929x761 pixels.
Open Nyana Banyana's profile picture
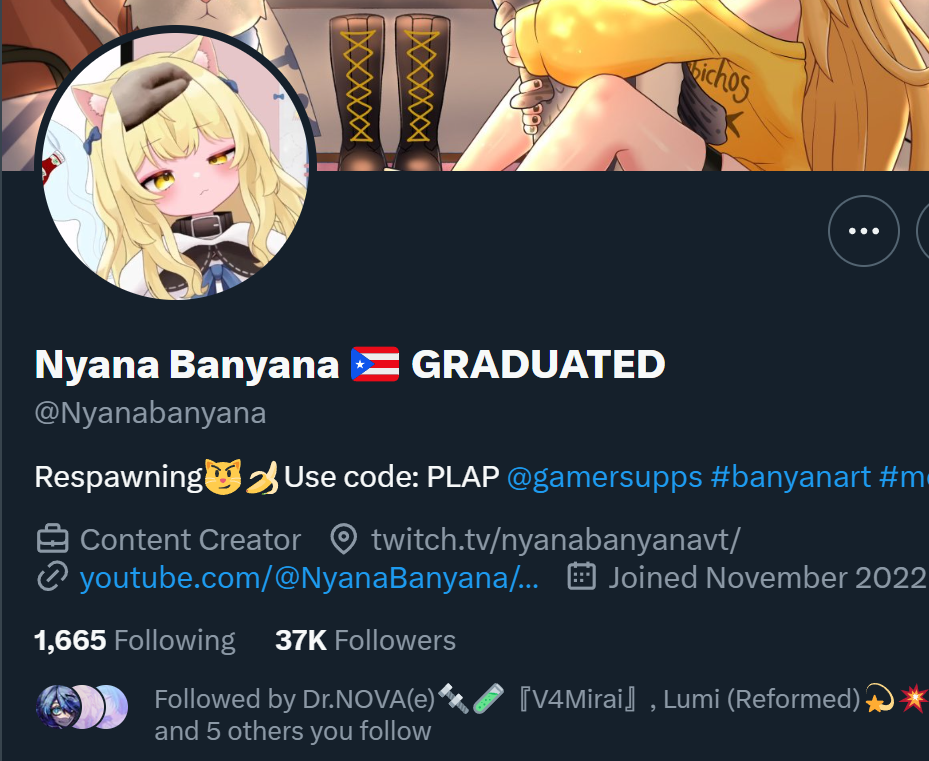pyautogui.click(x=175, y=165)
